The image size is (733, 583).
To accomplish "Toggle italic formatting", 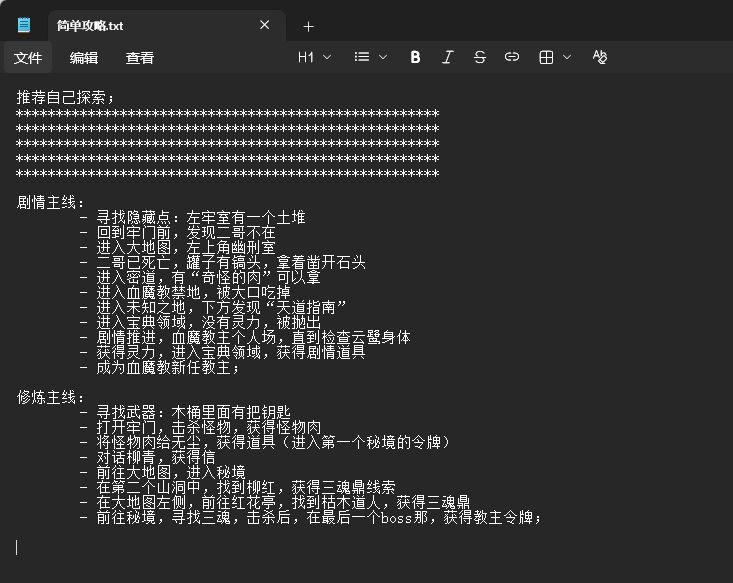I will click(447, 57).
